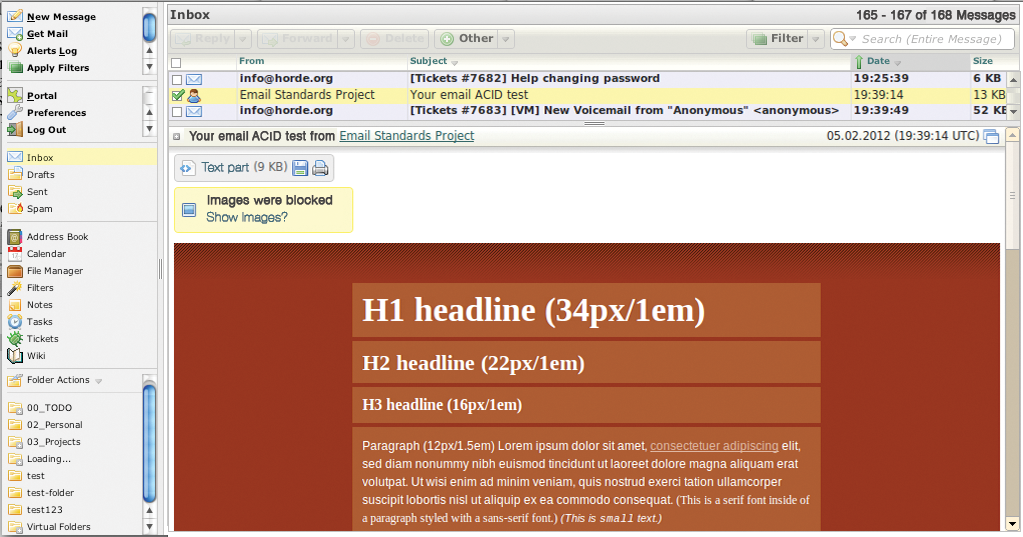The height and width of the screenshot is (537, 1023).
Task: Toggle the select-all messages checkbox
Action: [x=176, y=63]
